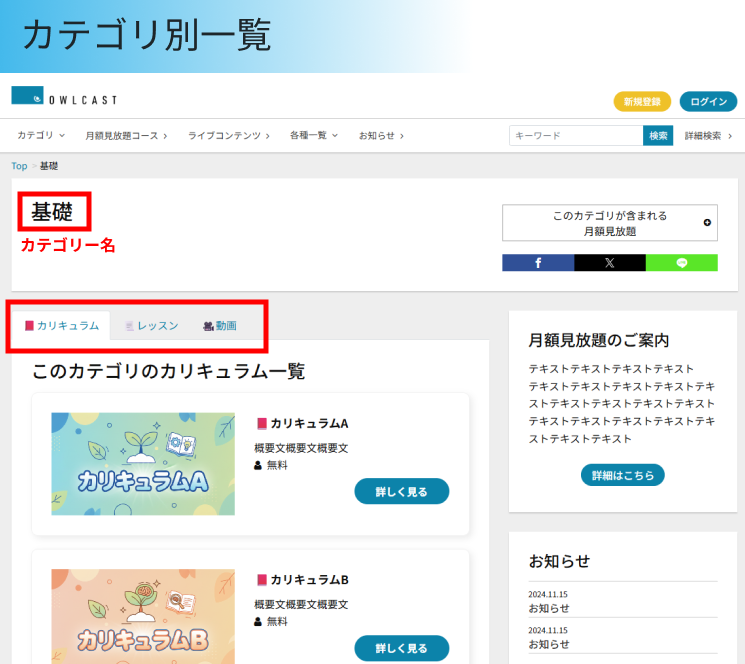Viewport: 745px width, 664px height.
Task: Open 月額見放題コース menu item
Action: (x=126, y=135)
